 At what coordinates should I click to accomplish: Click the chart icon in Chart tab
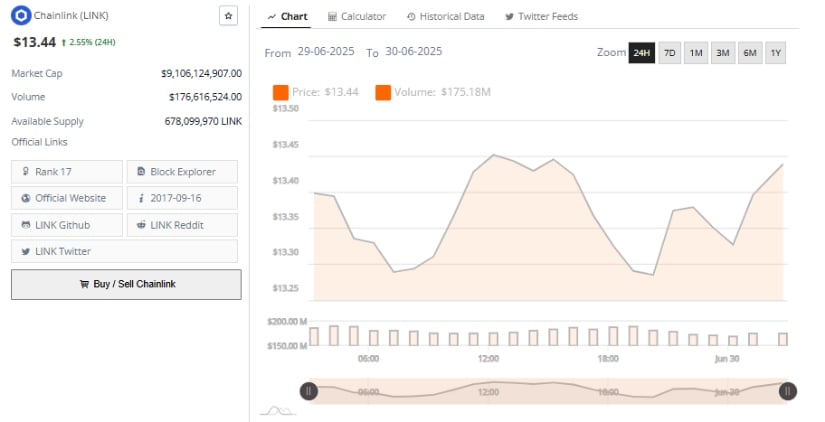tap(271, 17)
